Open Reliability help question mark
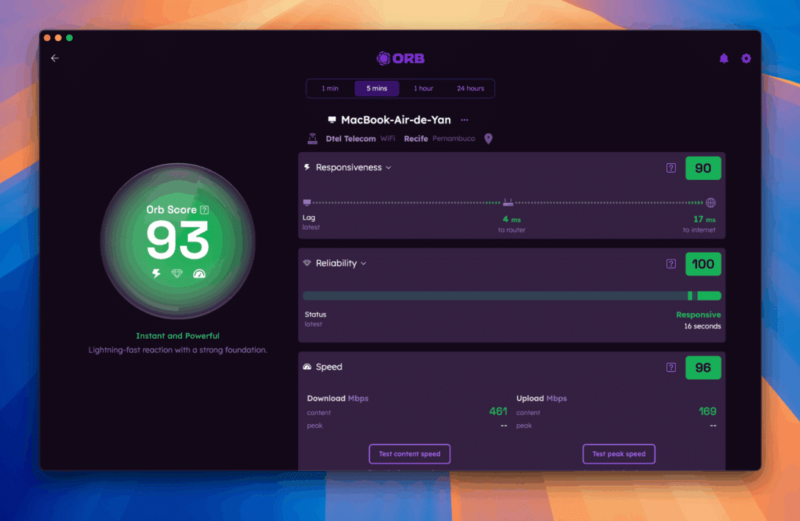The width and height of the screenshot is (800, 521). tap(671, 264)
